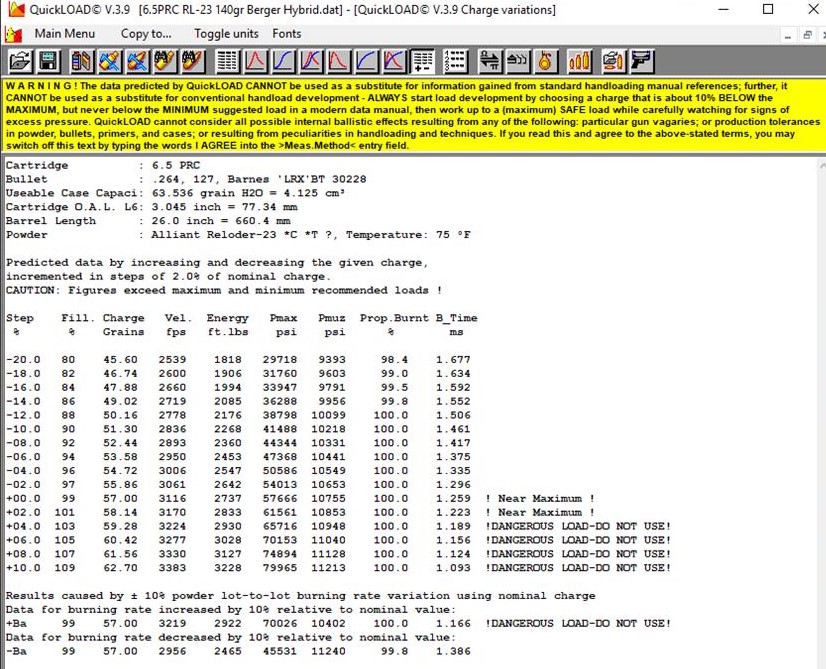
Task: Click DANGEROUS LOAD warning on the +04.0 row
Action: (x=578, y=526)
